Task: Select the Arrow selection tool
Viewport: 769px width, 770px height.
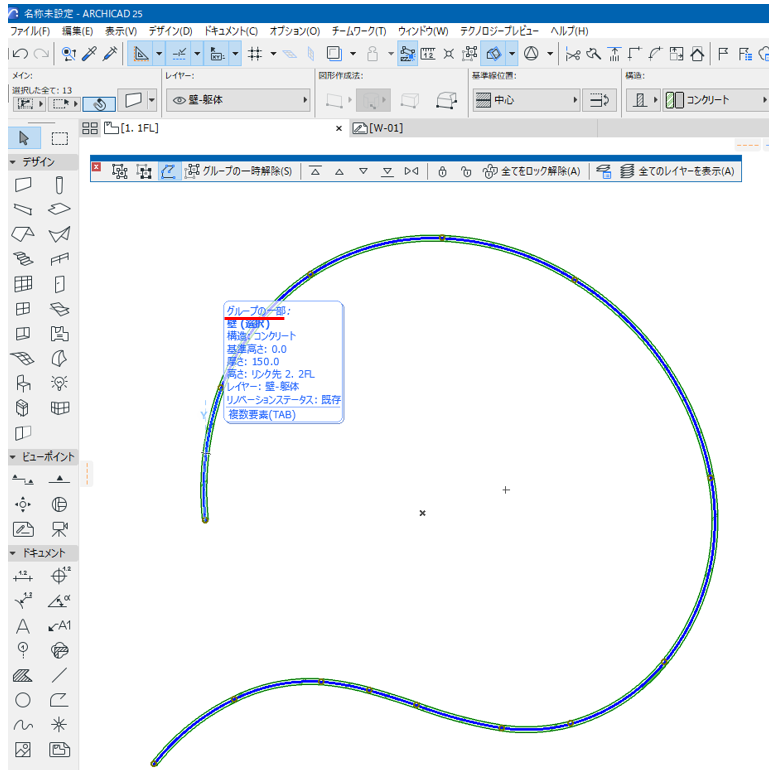Action: 24,138
